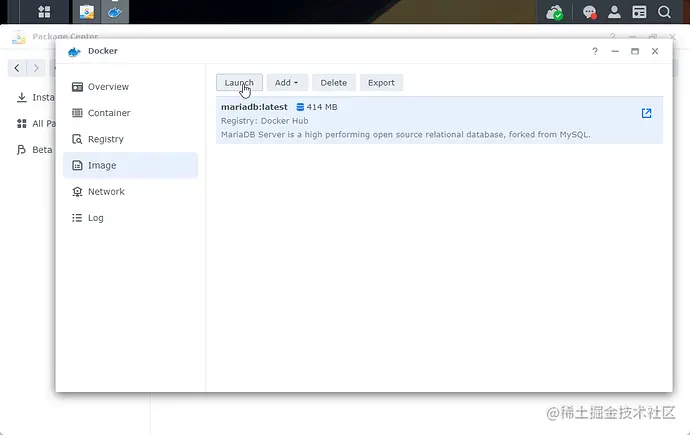This screenshot has height=435, width=690.
Task: Export the selected image
Action: (381, 83)
